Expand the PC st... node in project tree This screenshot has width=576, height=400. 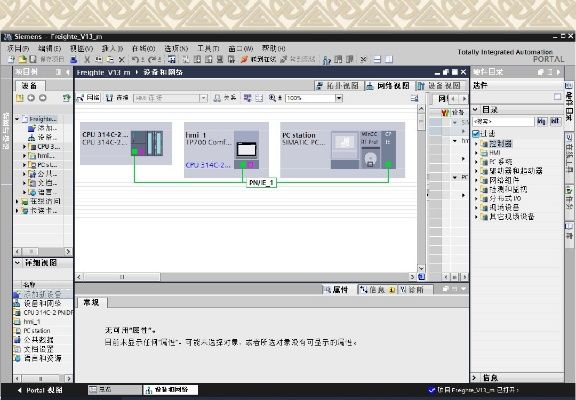[24, 165]
